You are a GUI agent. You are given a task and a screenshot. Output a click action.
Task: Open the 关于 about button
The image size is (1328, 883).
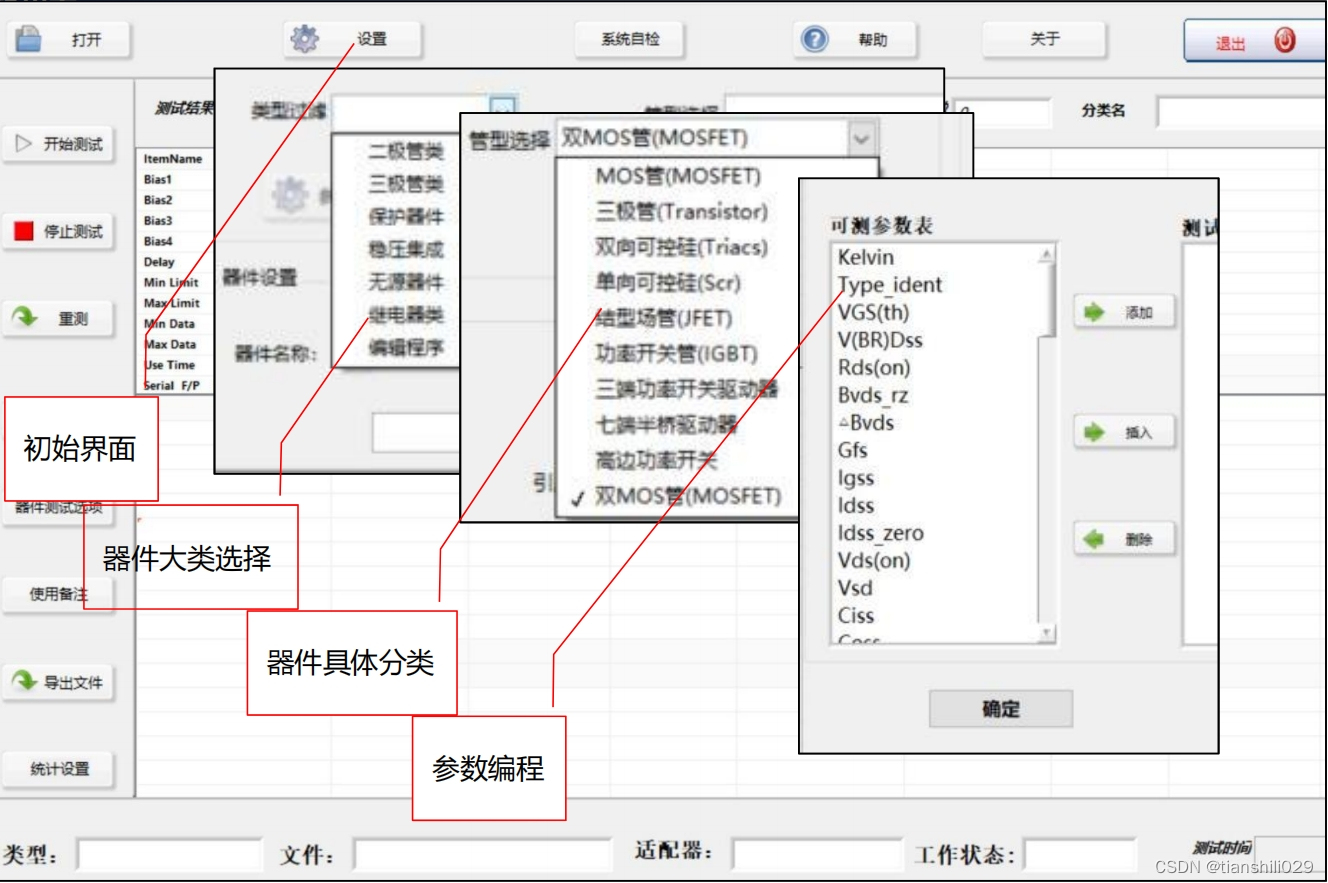[x=1044, y=39]
